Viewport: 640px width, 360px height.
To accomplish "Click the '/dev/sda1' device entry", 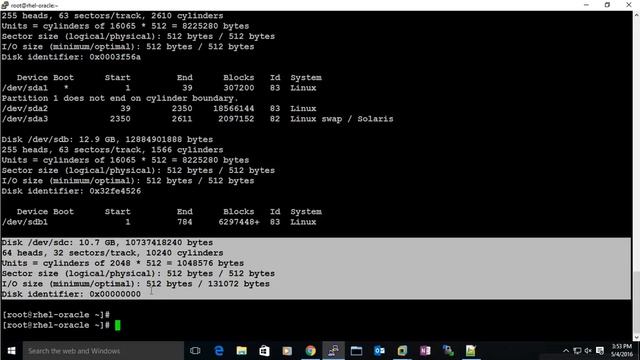I will (25, 88).
